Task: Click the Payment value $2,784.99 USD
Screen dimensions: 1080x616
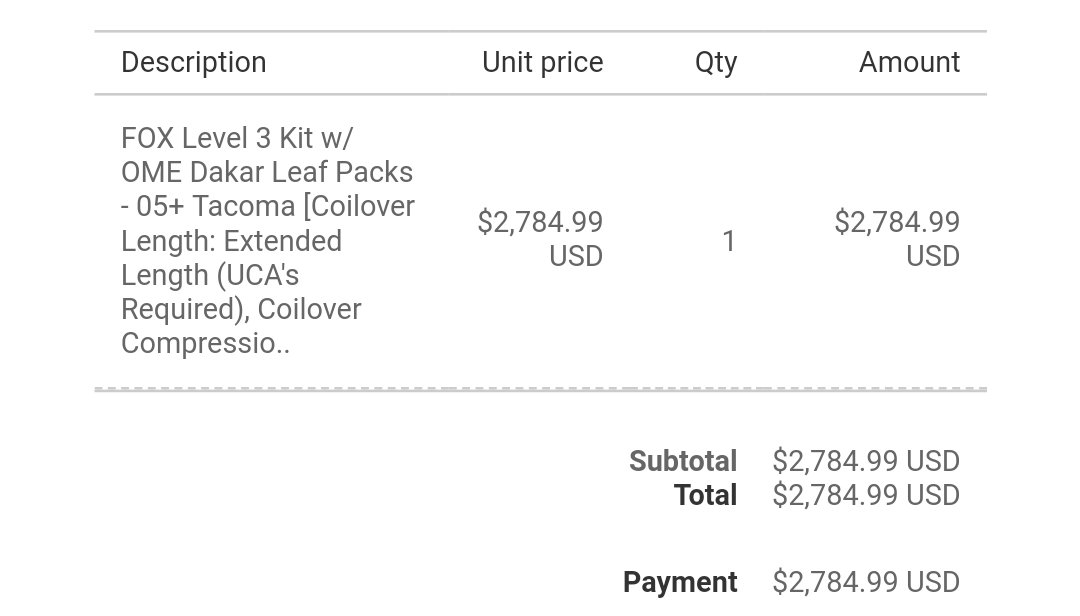Action: [866, 582]
